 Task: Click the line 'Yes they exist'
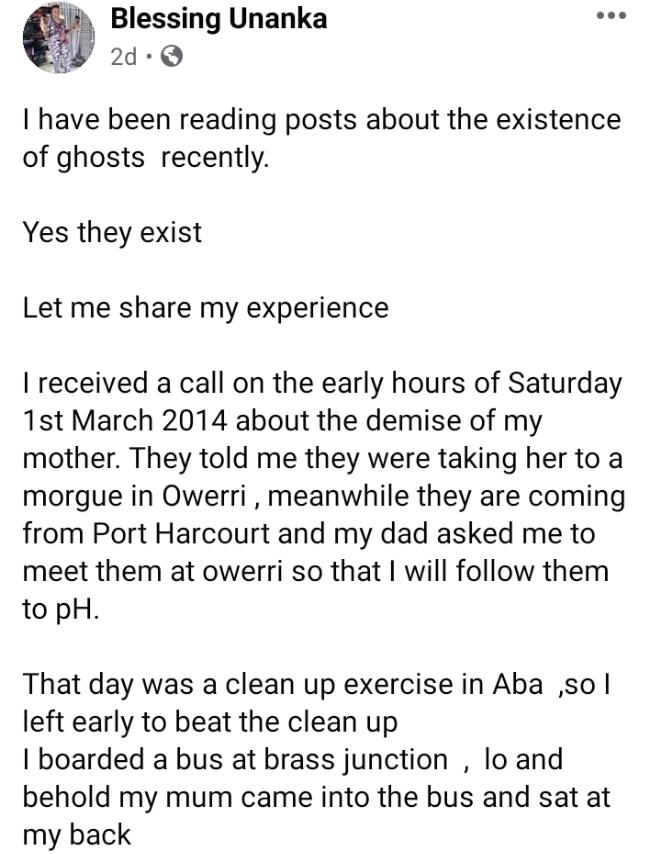pos(112,232)
